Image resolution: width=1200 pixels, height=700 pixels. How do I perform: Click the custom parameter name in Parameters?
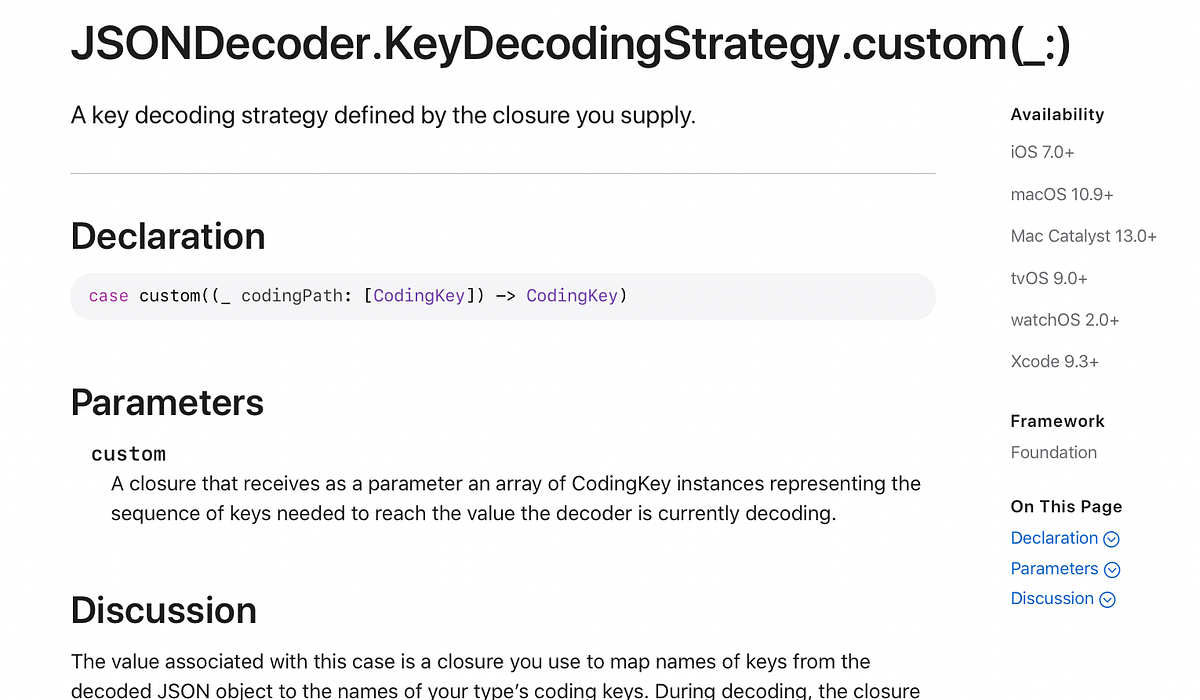point(128,453)
